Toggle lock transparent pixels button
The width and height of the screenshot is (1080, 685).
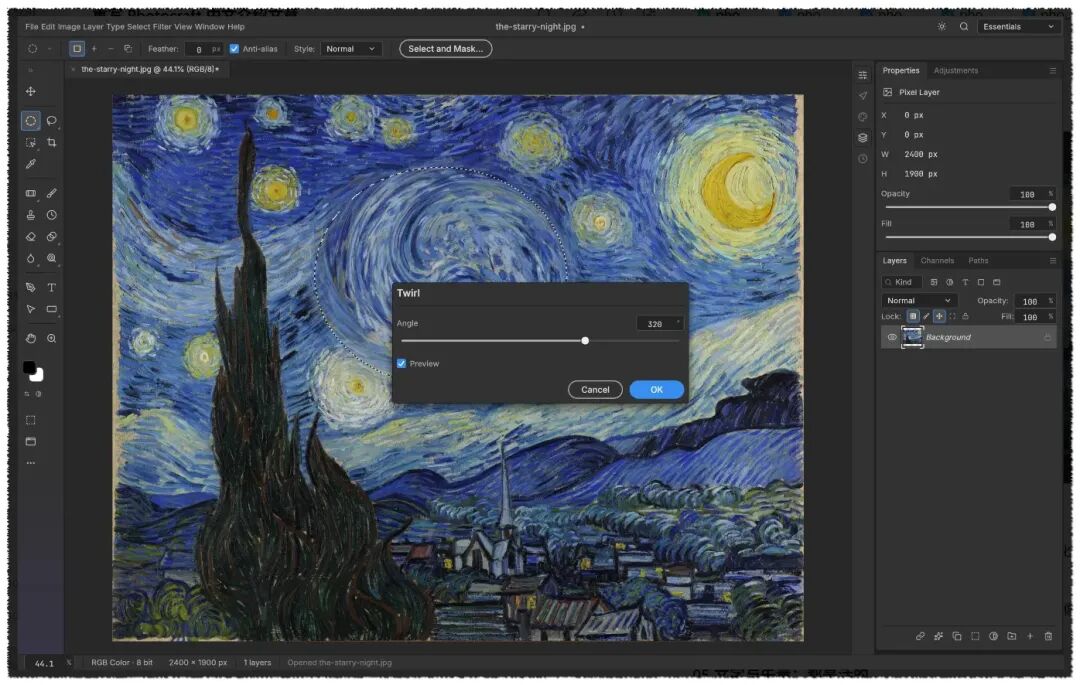click(913, 317)
